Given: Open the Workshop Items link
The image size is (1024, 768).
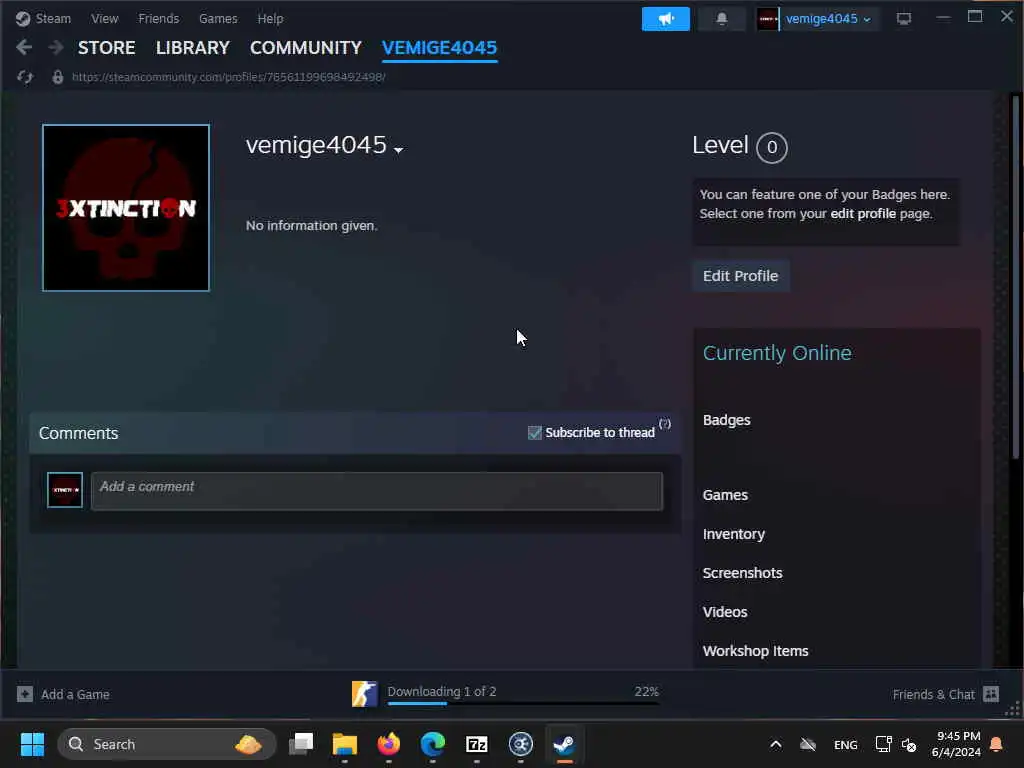Looking at the screenshot, I should (x=755, y=651).
